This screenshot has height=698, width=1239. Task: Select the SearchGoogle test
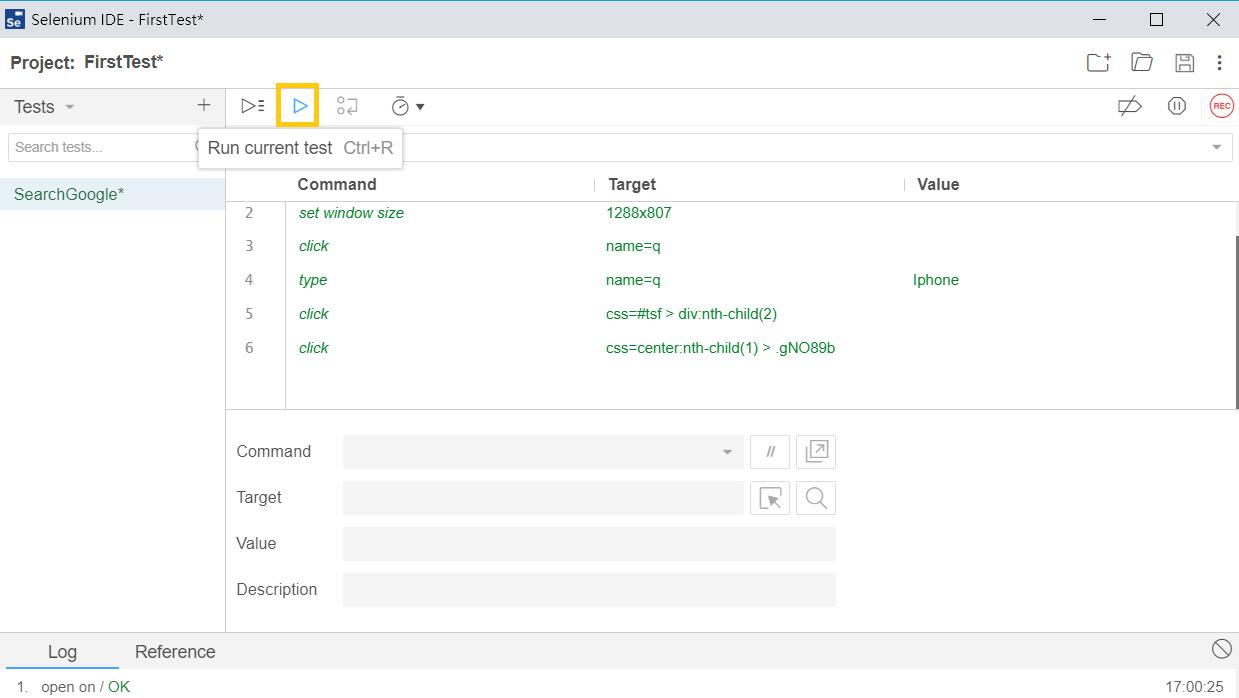click(x=112, y=194)
